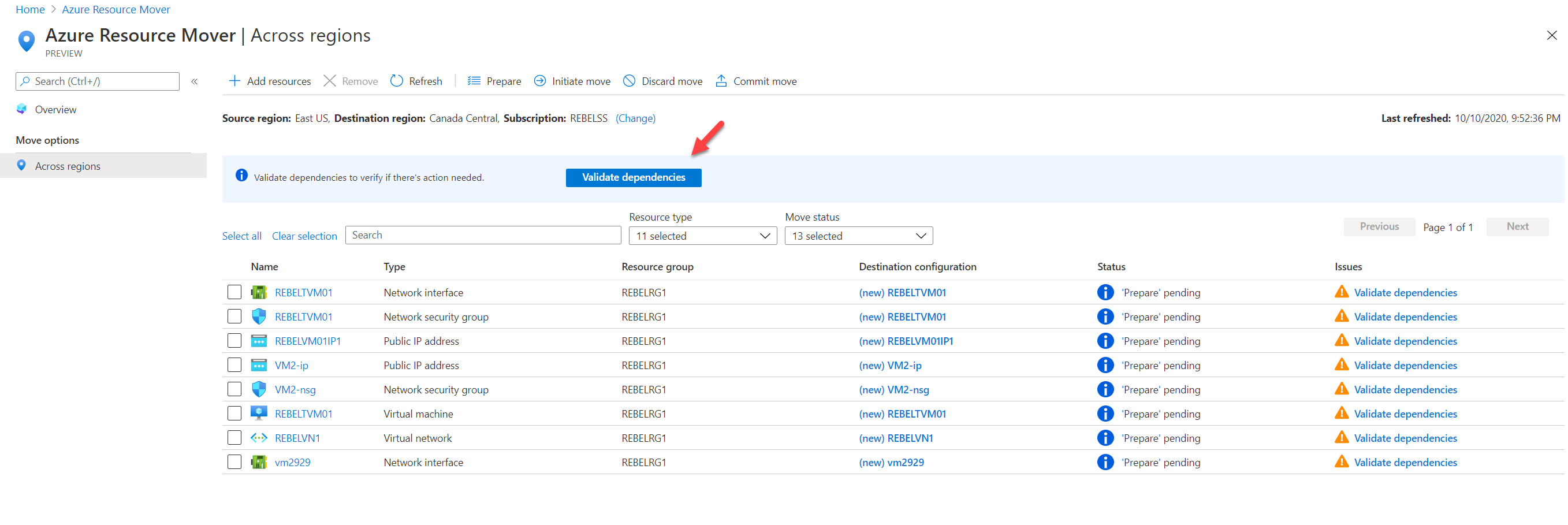Click the Refresh icon in toolbar
Image resolution: width=1568 pixels, height=525 pixels.
coord(396,81)
